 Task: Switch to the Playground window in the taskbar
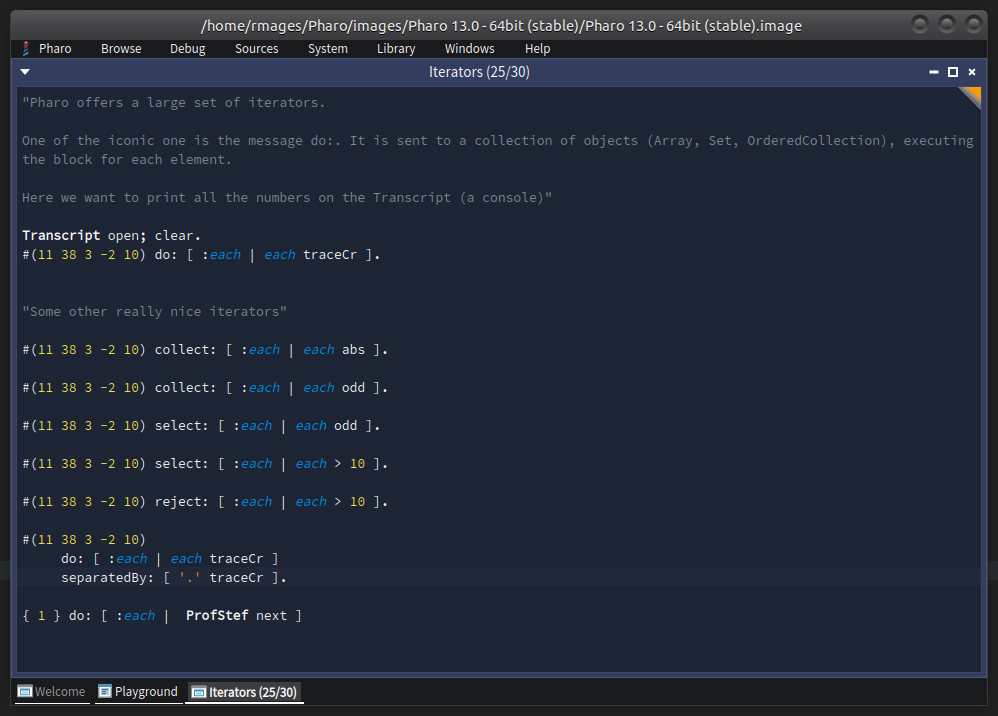tap(138, 692)
